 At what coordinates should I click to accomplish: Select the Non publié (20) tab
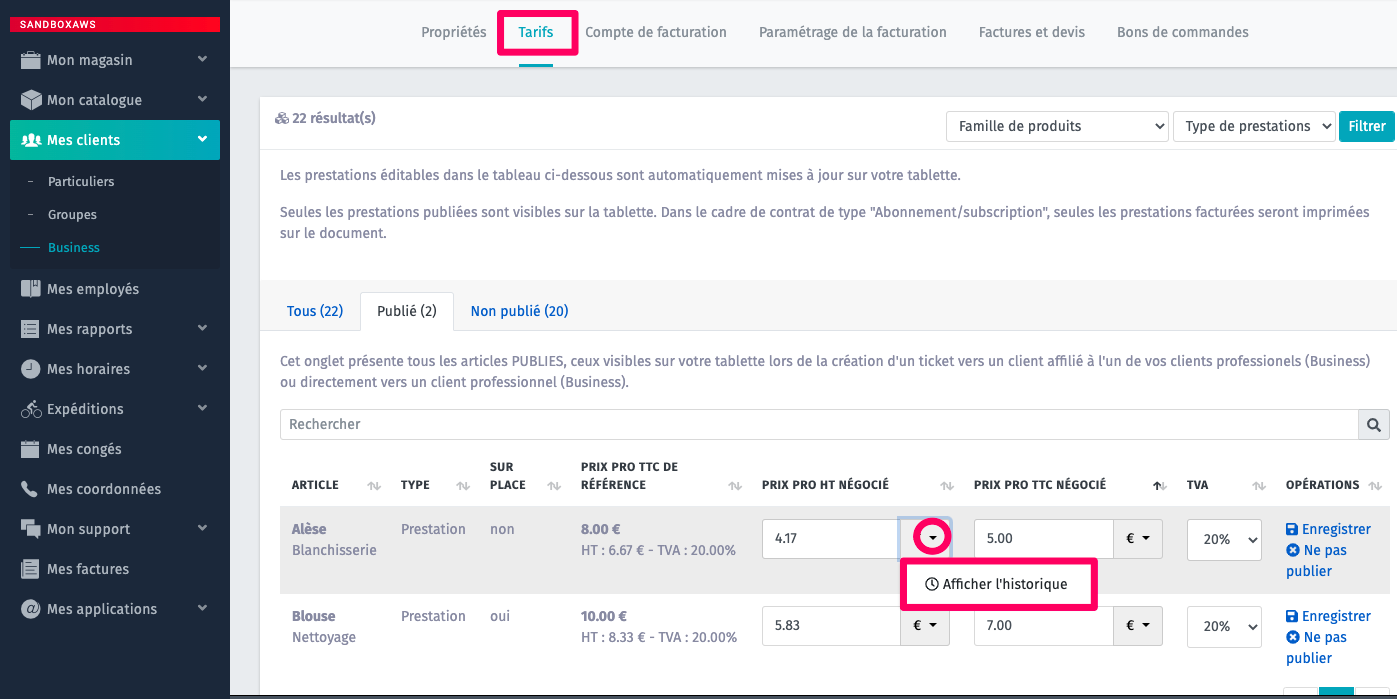point(519,311)
